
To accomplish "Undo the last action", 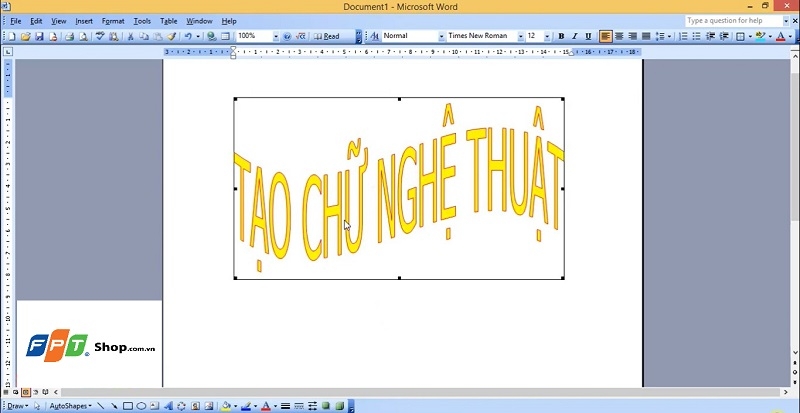I will 188,36.
